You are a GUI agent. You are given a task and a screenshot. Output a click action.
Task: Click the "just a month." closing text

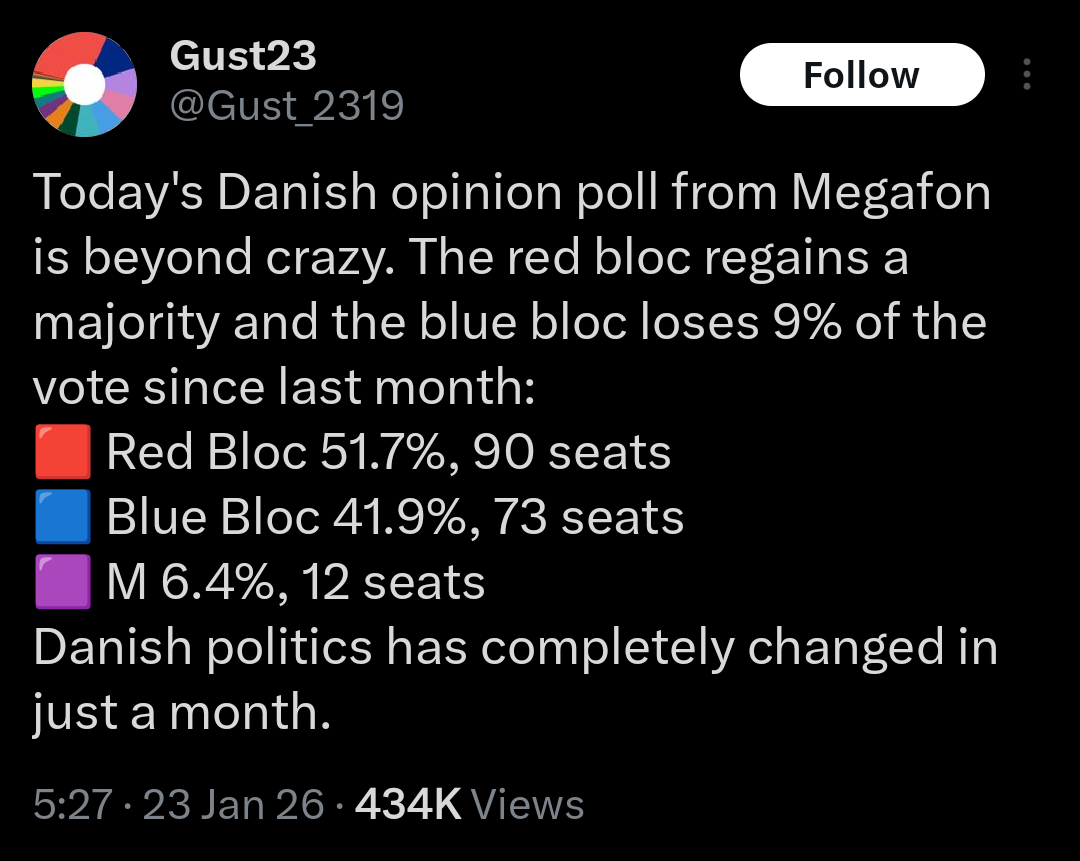click(x=181, y=712)
